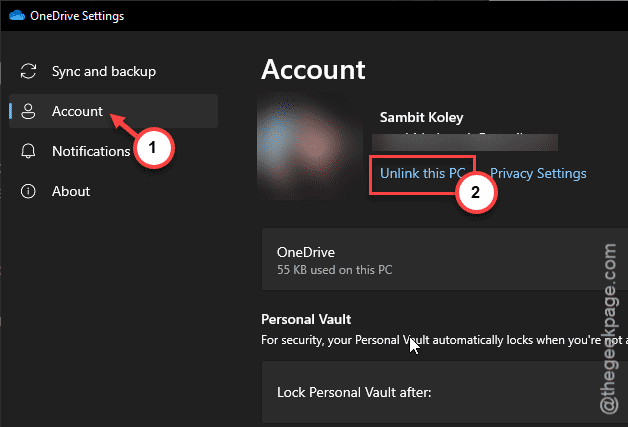Click the person icon beside Account
628x427 pixels.
(28, 111)
